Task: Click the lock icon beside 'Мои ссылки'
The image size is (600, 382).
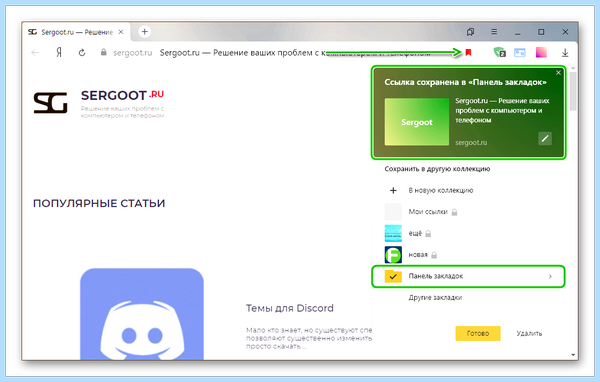Action: (x=454, y=212)
